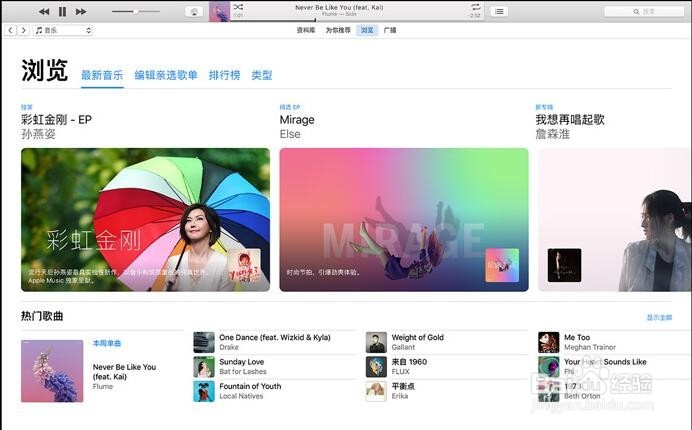Open the 音乐 media type dropdown
The width and height of the screenshot is (692, 430).
(x=63, y=30)
